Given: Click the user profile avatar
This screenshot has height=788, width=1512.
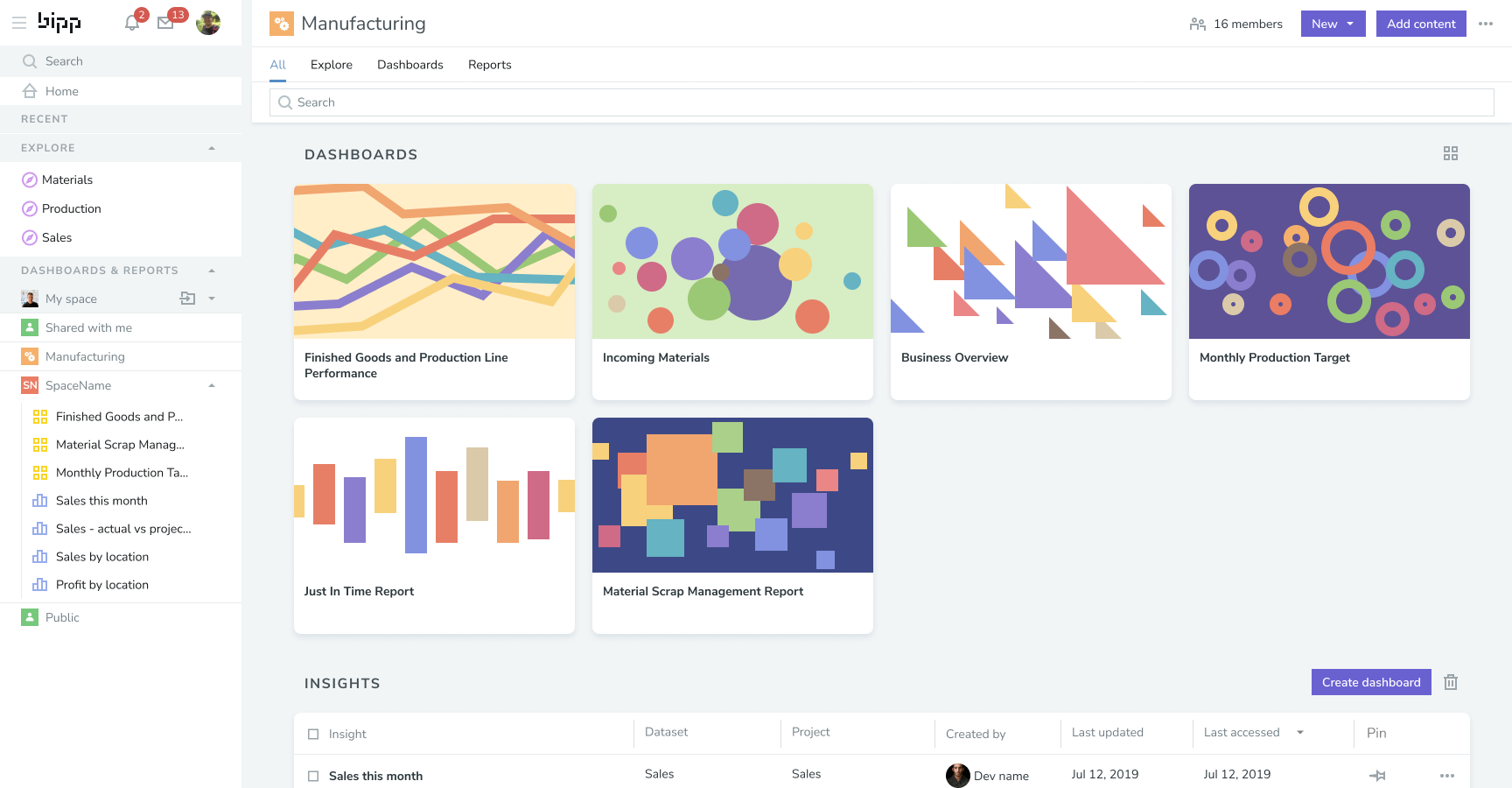Looking at the screenshot, I should [208, 23].
